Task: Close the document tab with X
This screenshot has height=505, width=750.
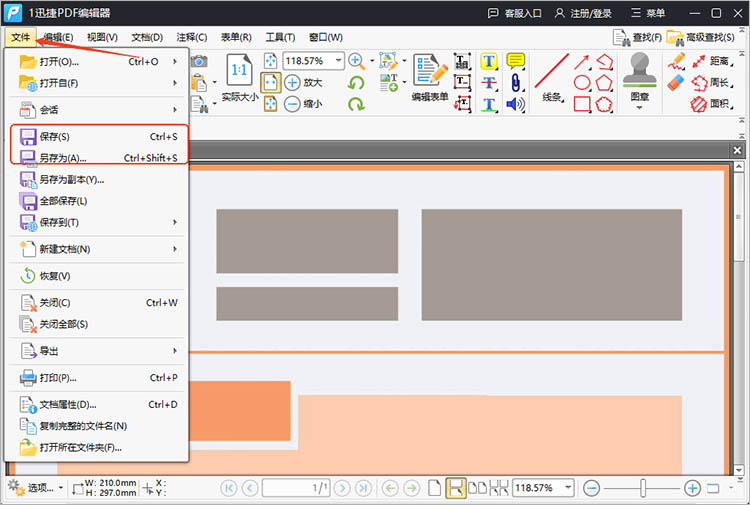Action: tap(737, 151)
